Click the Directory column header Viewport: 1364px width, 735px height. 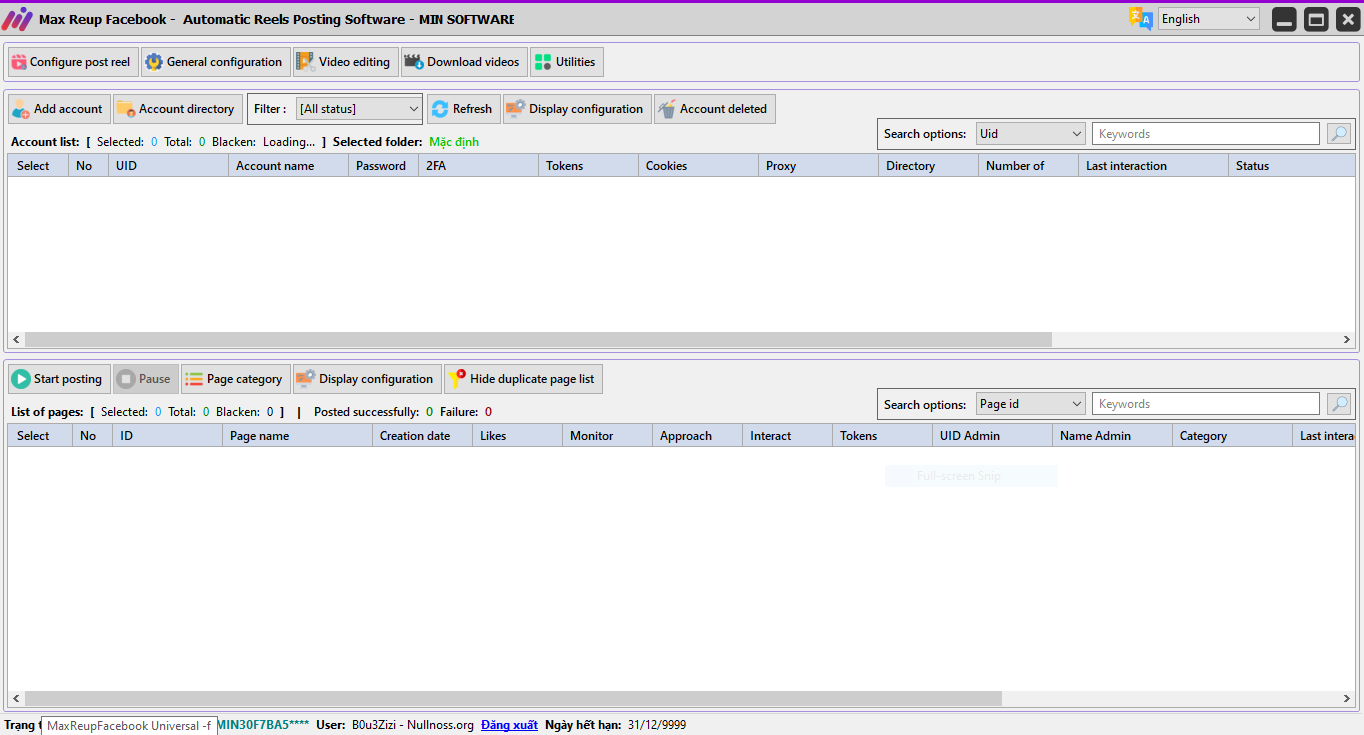[928, 166]
